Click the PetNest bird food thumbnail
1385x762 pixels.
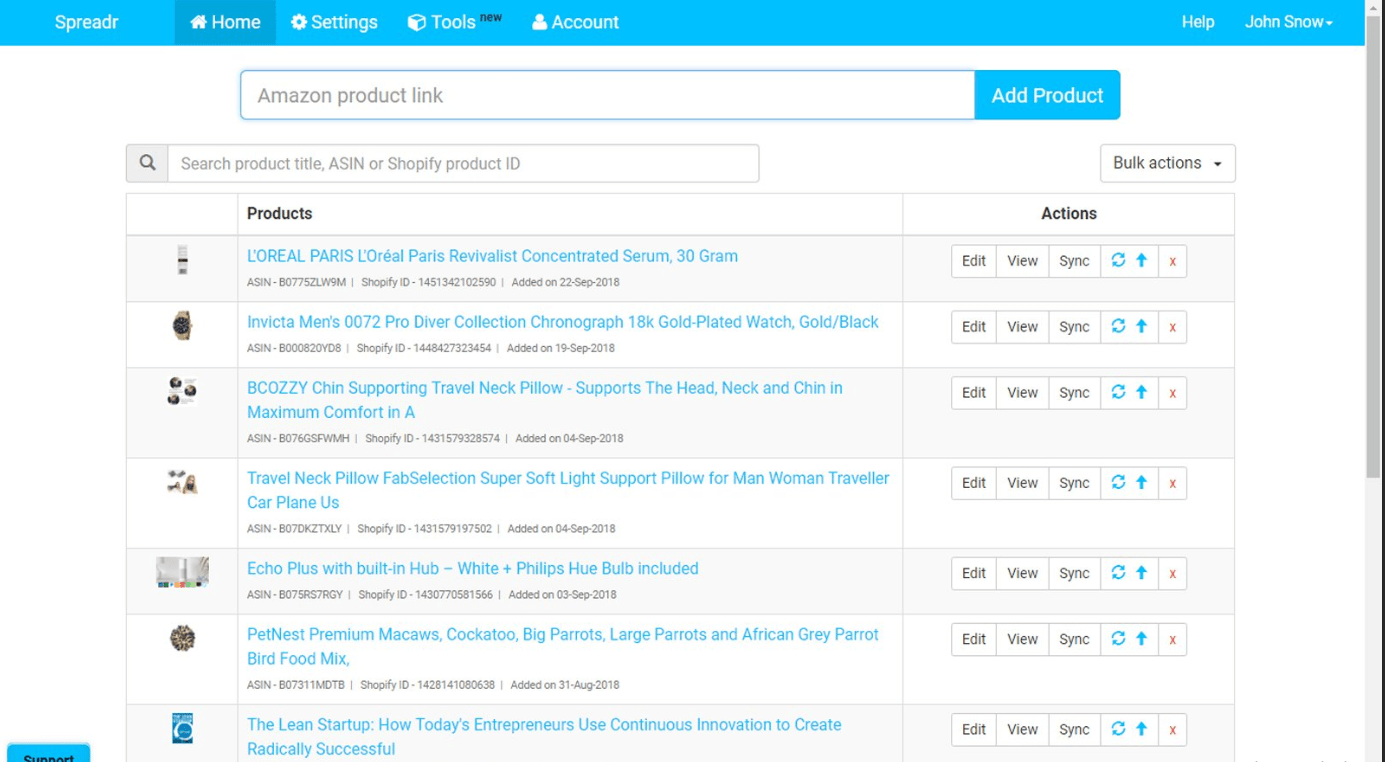coord(182,638)
